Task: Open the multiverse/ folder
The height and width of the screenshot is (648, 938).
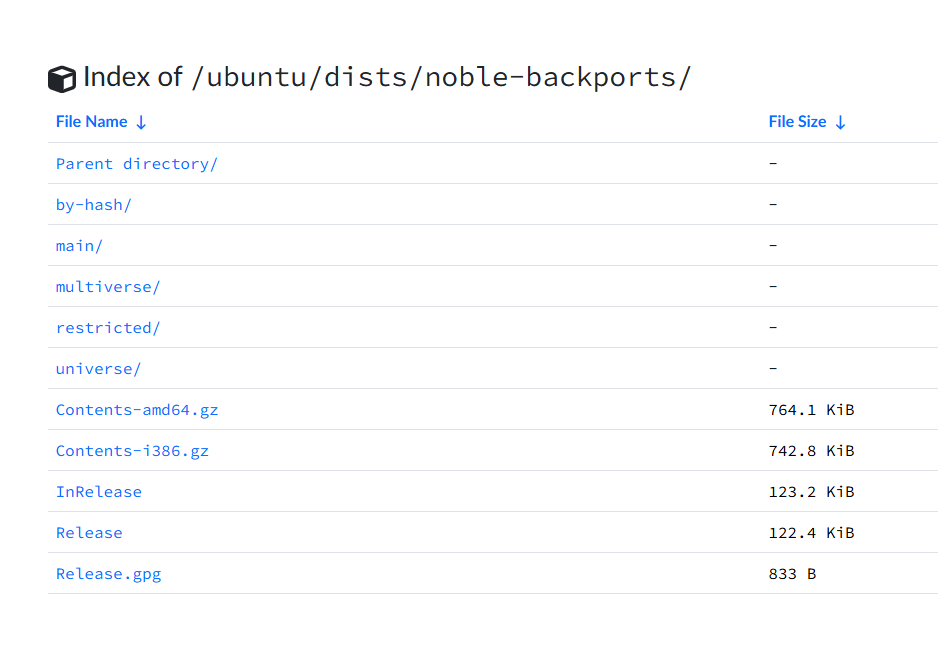Action: pos(108,287)
